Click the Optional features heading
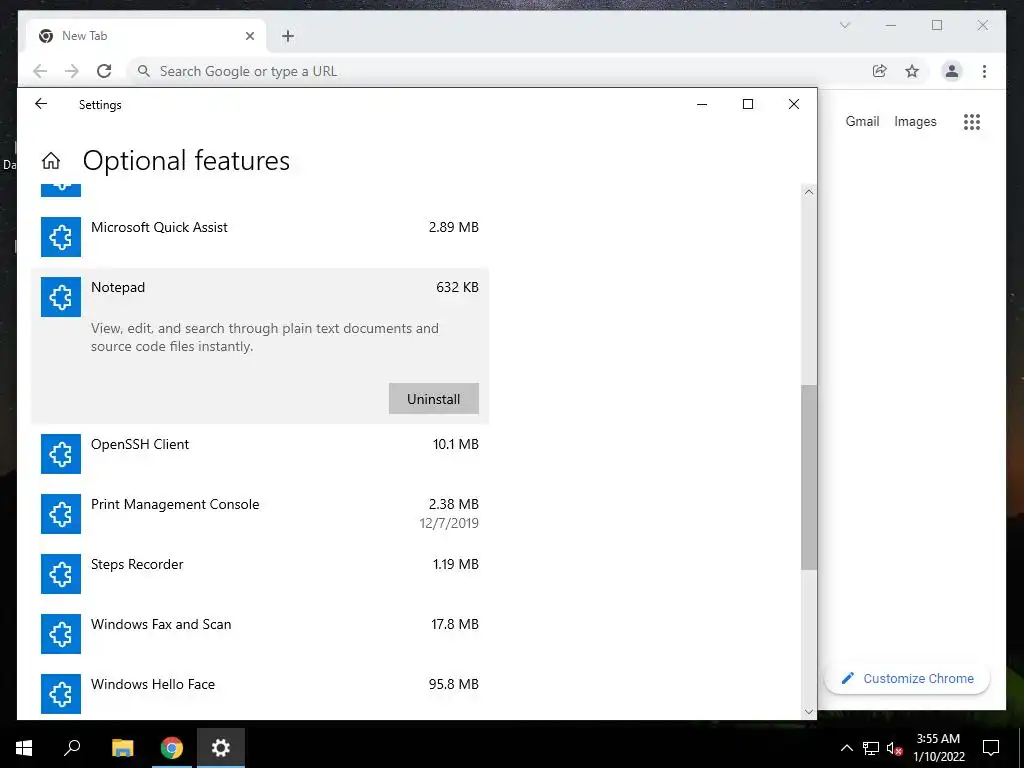The image size is (1024, 768). click(186, 161)
